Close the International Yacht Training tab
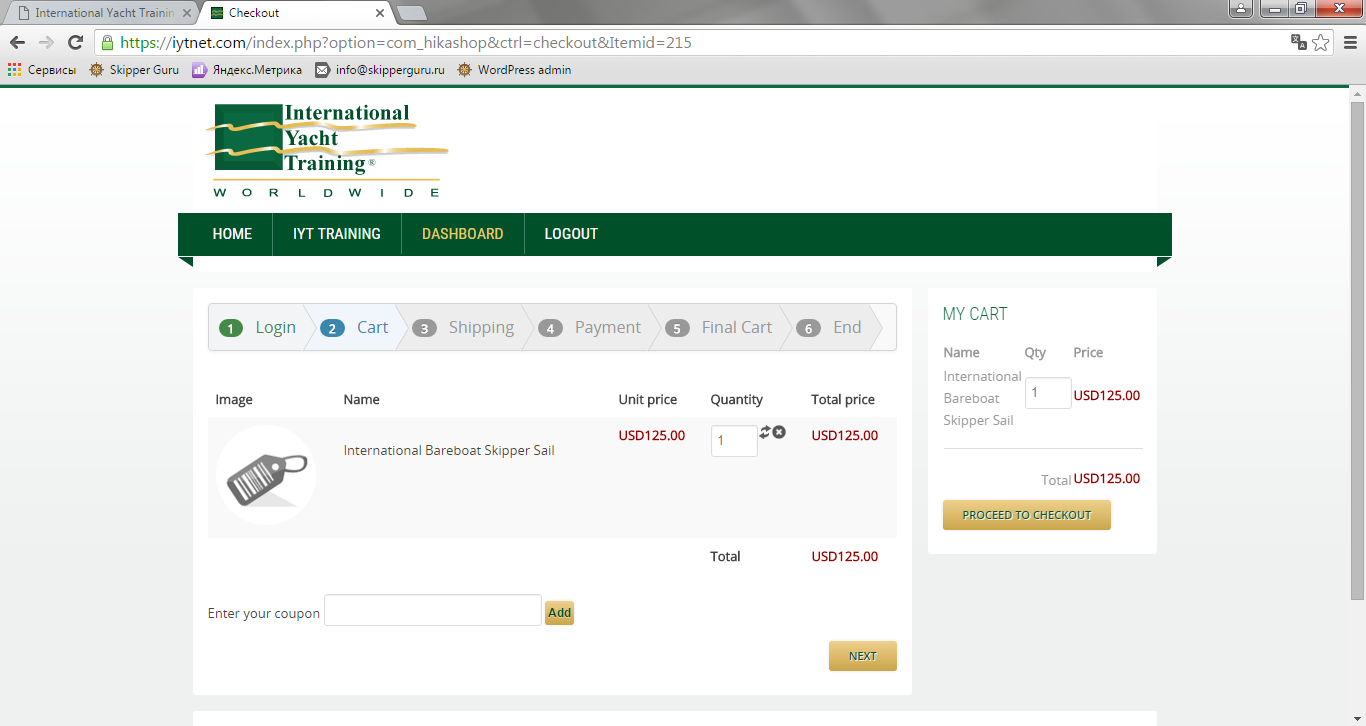This screenshot has width=1366, height=726. (187, 13)
